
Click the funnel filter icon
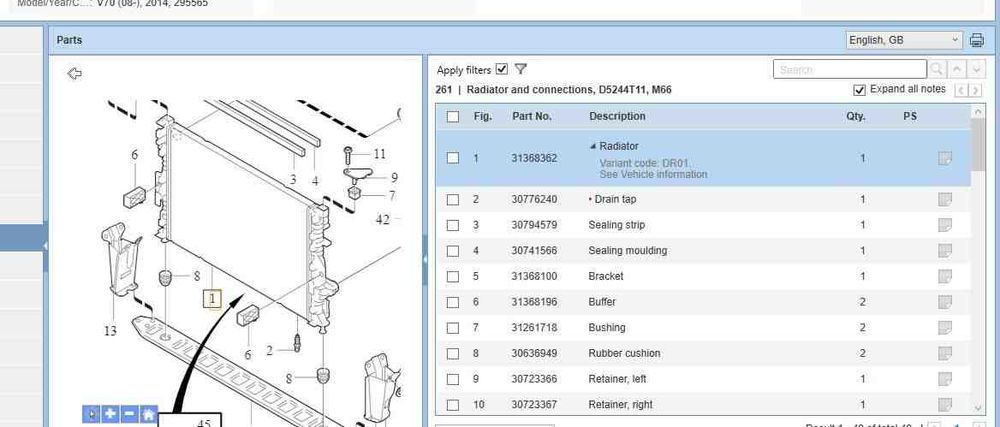[x=521, y=69]
